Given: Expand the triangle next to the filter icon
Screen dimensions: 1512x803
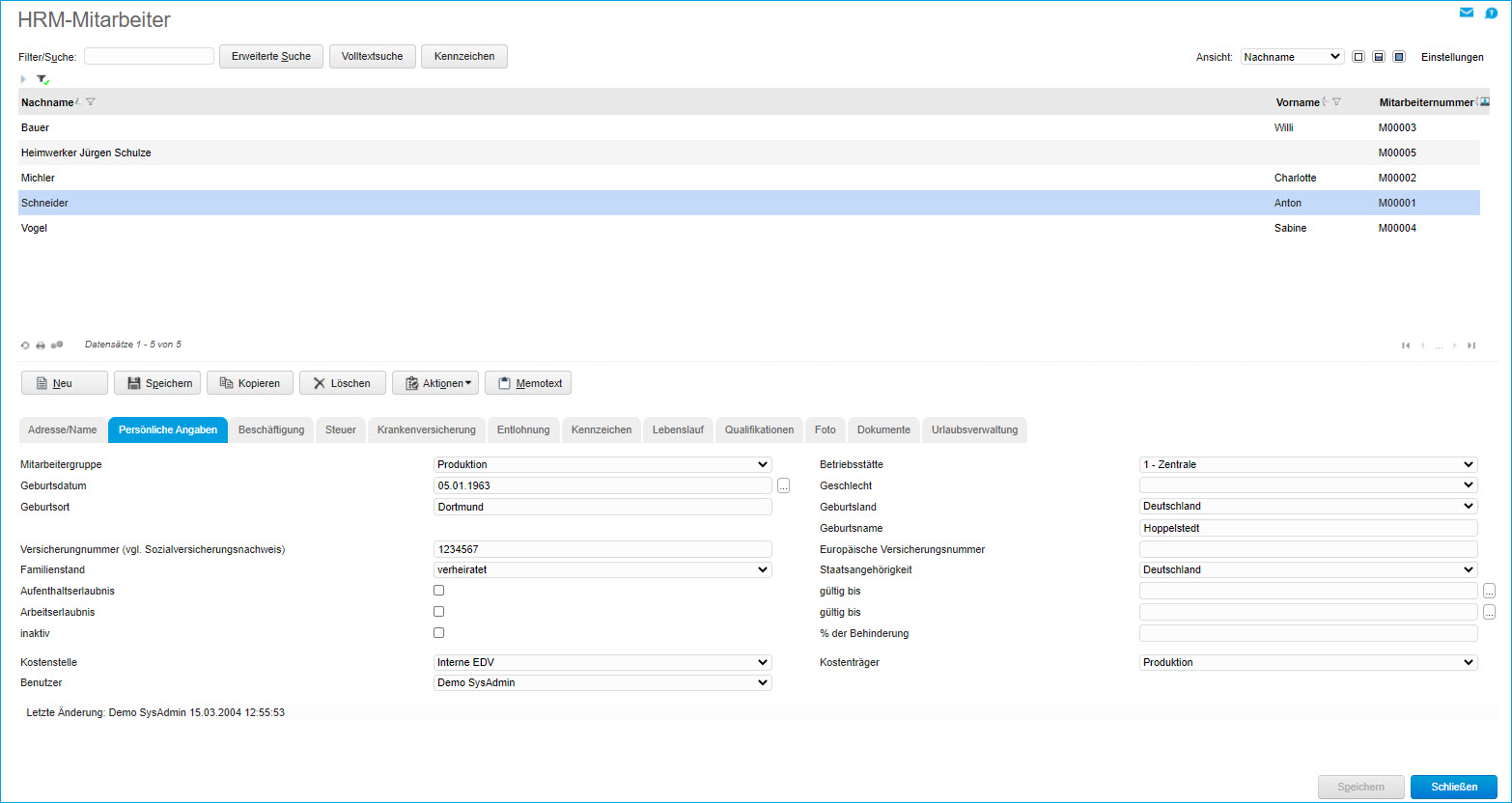Looking at the screenshot, I should click(22, 79).
